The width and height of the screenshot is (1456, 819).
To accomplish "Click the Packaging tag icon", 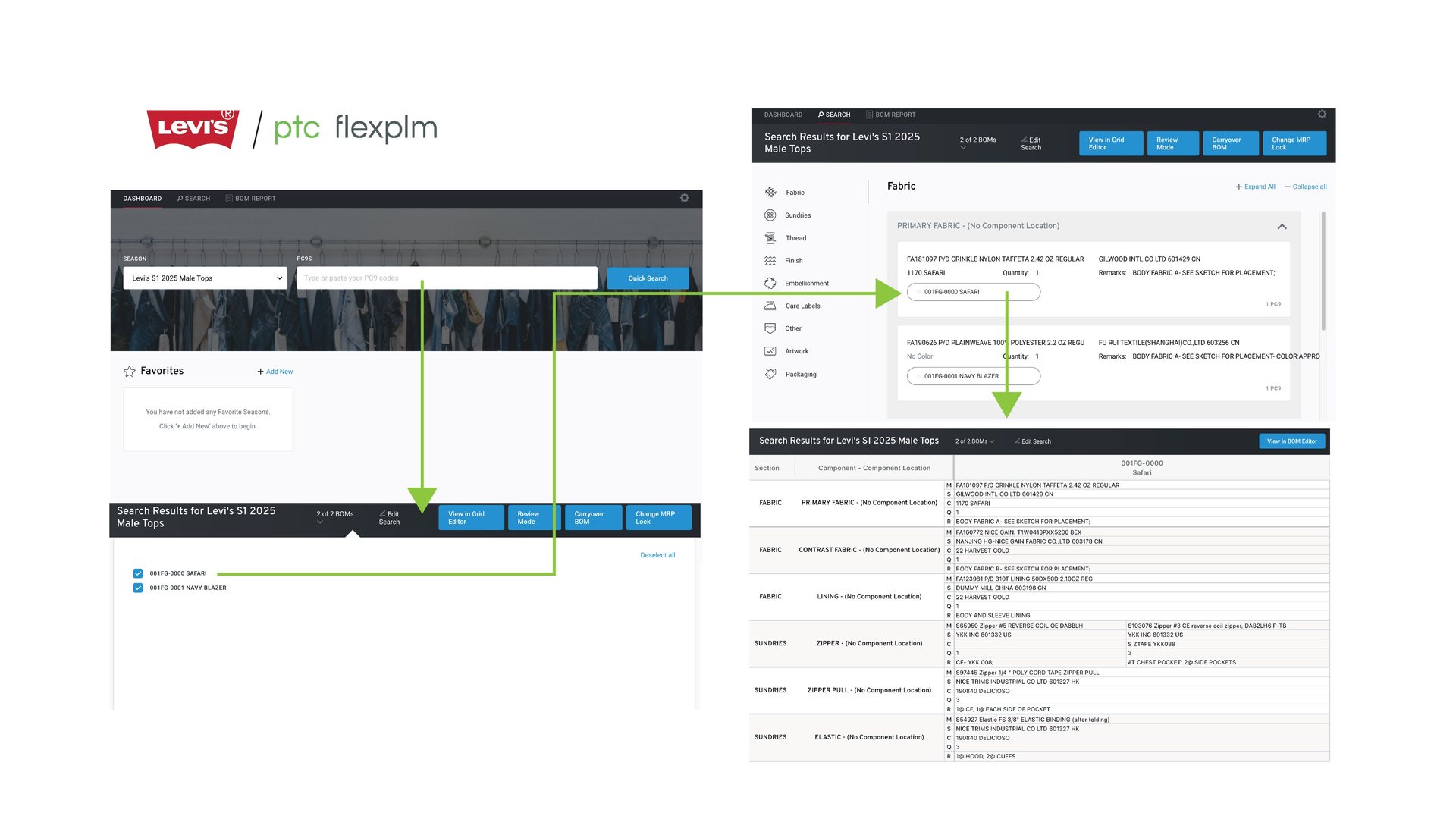I will coord(770,375).
